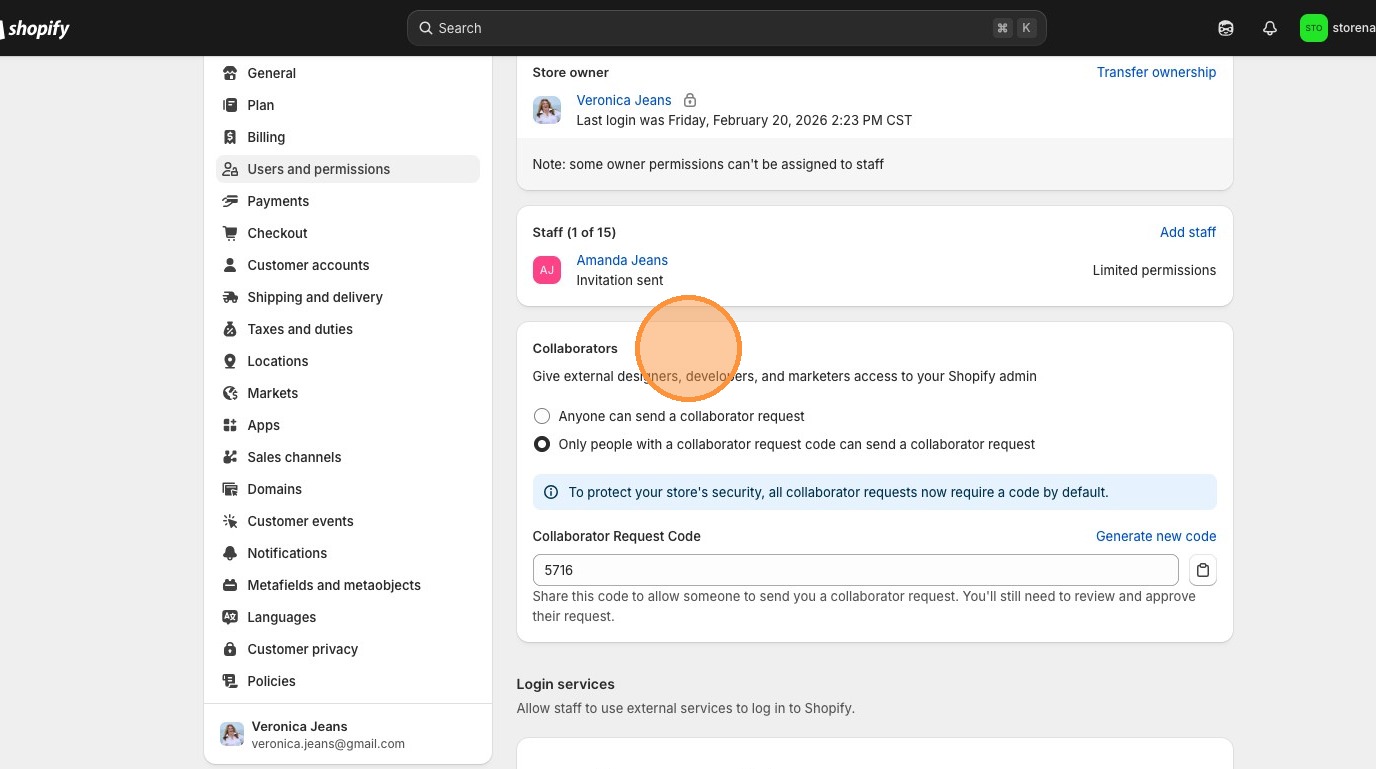The width and height of the screenshot is (1376, 769).
Task: Click the Shipping and delivery truck icon
Action: coord(230,297)
